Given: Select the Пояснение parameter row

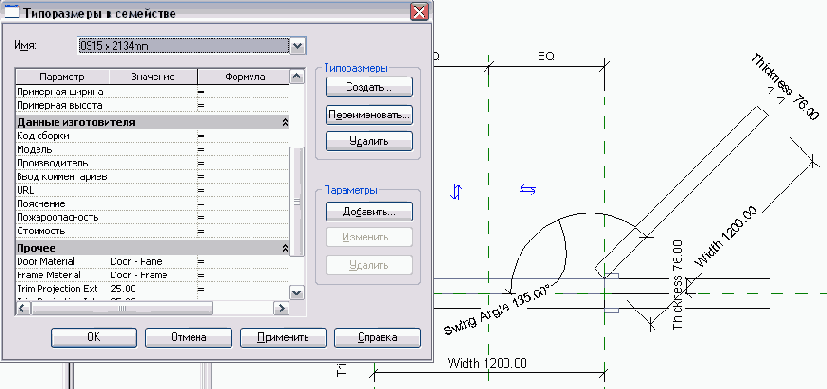Looking at the screenshot, I should point(152,204).
